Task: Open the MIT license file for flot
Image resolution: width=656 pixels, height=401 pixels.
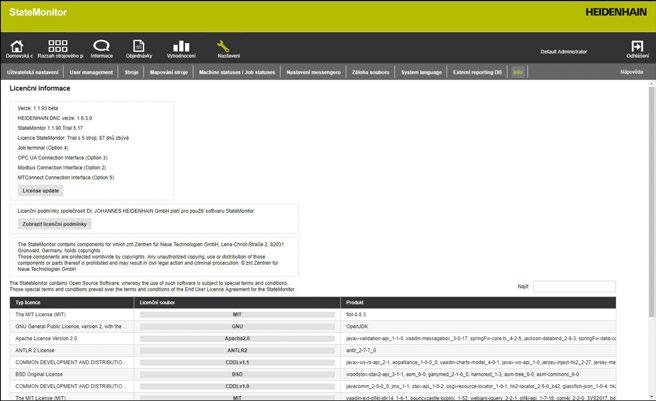Action: click(237, 314)
